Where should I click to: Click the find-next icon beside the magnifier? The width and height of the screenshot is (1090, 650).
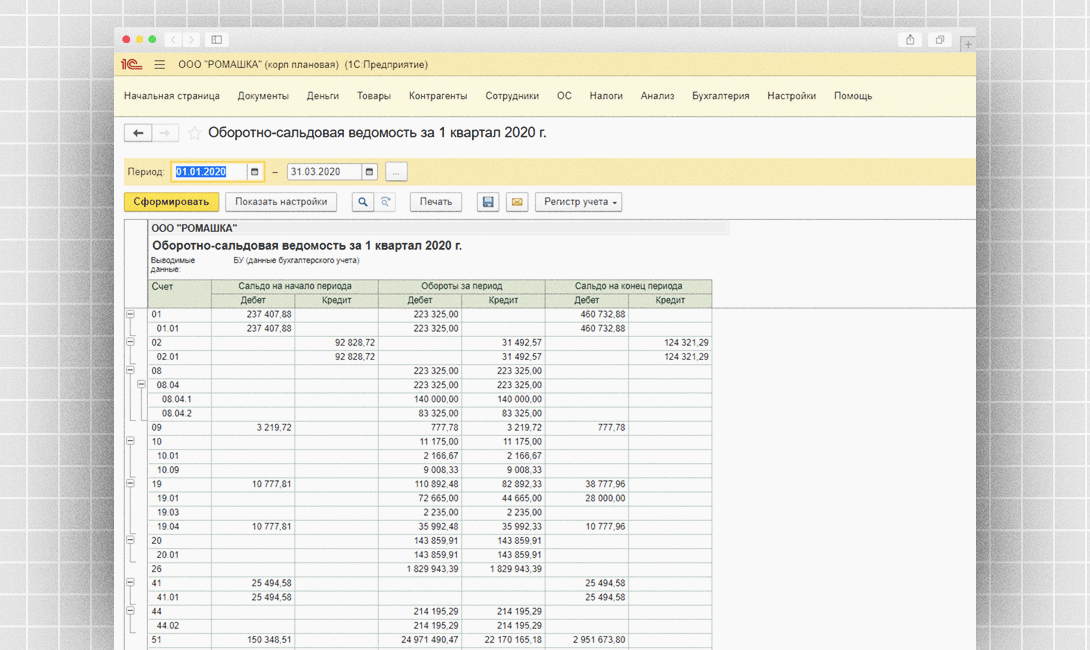(x=385, y=202)
